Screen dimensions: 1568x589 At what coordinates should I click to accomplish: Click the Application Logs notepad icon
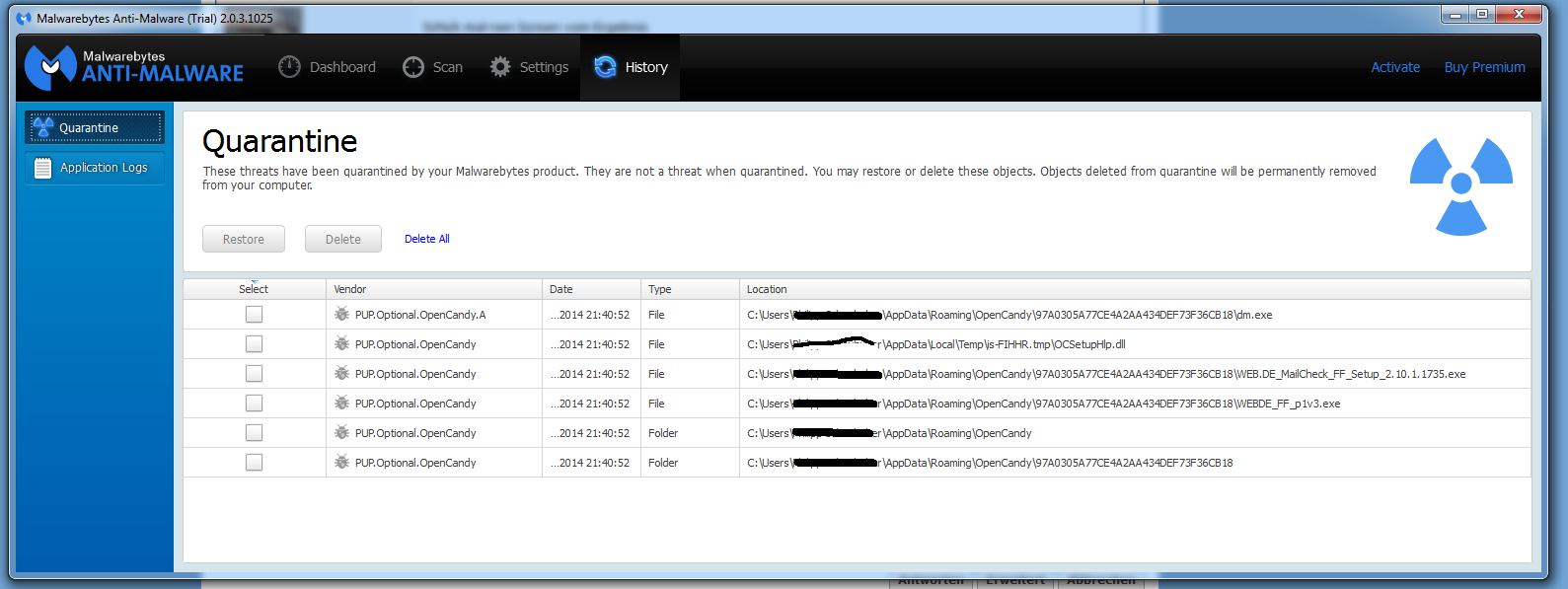tap(42, 168)
